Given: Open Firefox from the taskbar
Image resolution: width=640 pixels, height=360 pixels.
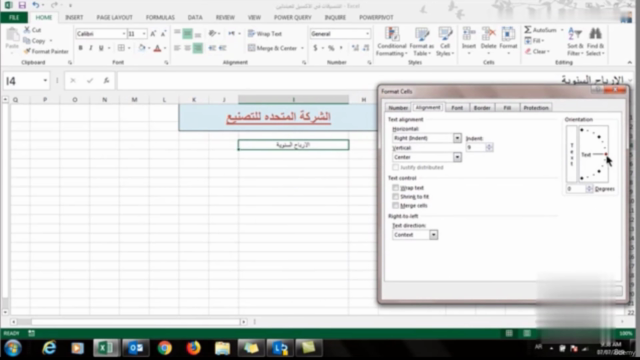Looking at the screenshot, I should pos(193,348).
